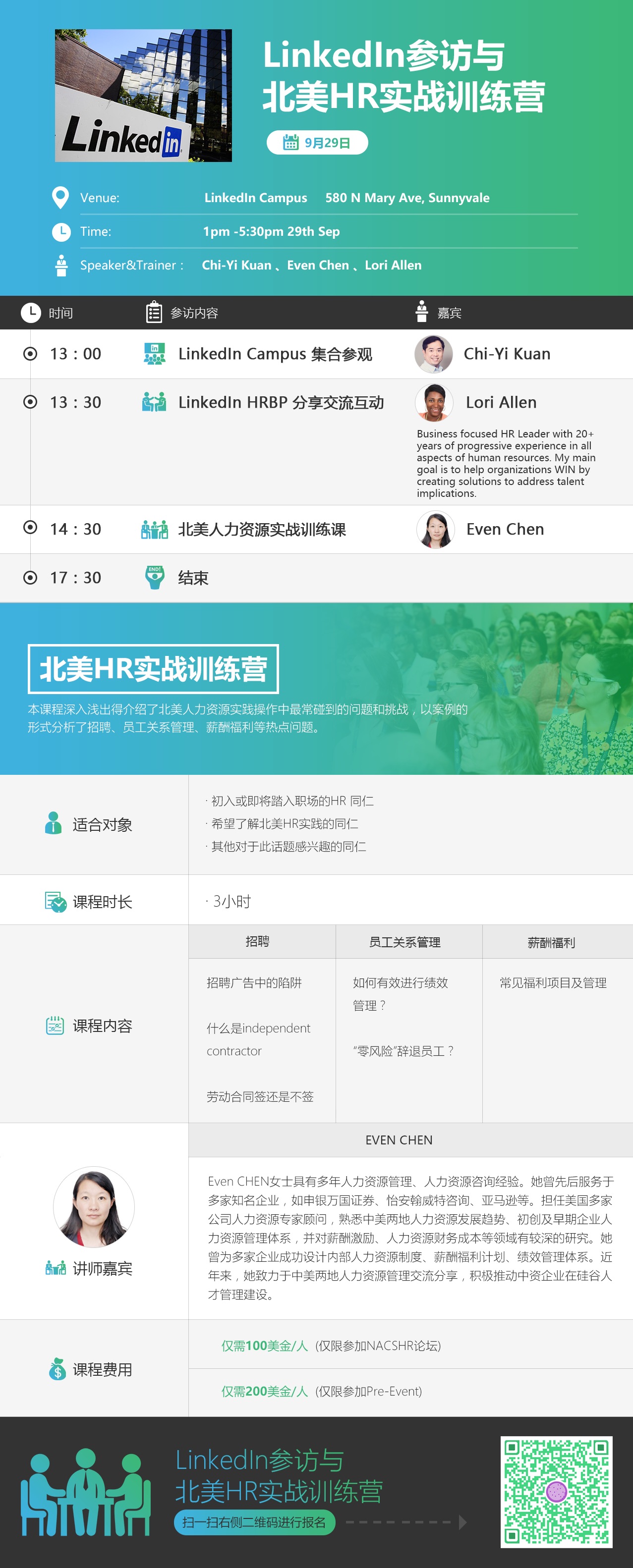Click Lori Allen's avatar photo
Viewport: 633px width, 1568px height.
point(434,402)
